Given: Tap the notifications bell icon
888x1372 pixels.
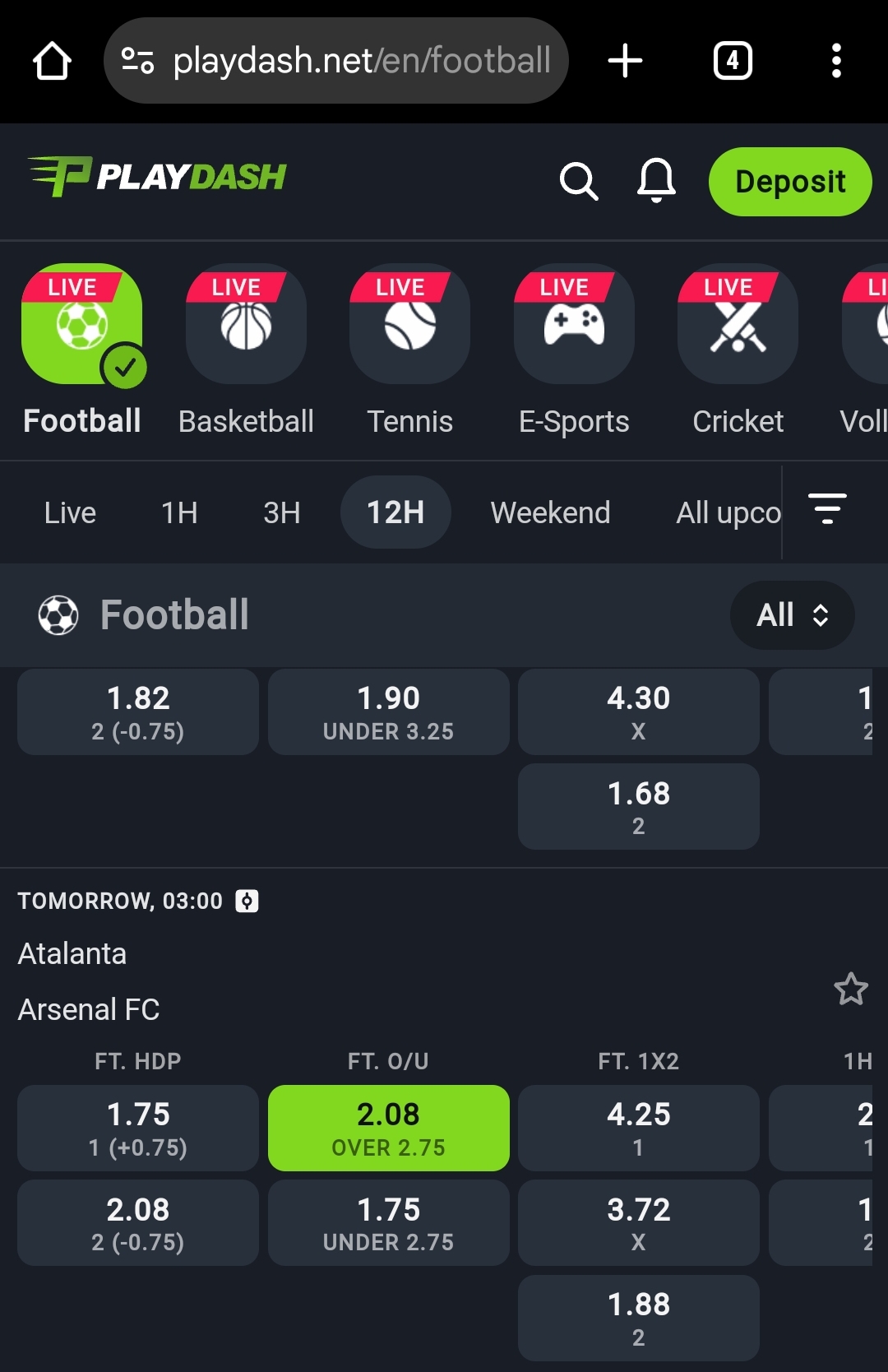Looking at the screenshot, I should pos(656,180).
